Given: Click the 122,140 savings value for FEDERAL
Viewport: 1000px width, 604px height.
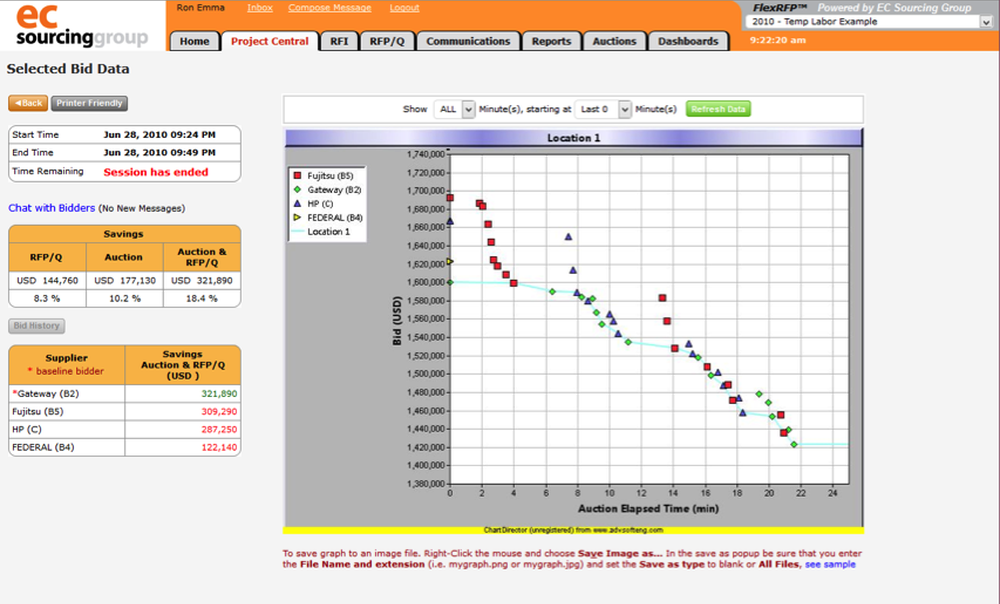Looking at the screenshot, I should coord(219,448).
